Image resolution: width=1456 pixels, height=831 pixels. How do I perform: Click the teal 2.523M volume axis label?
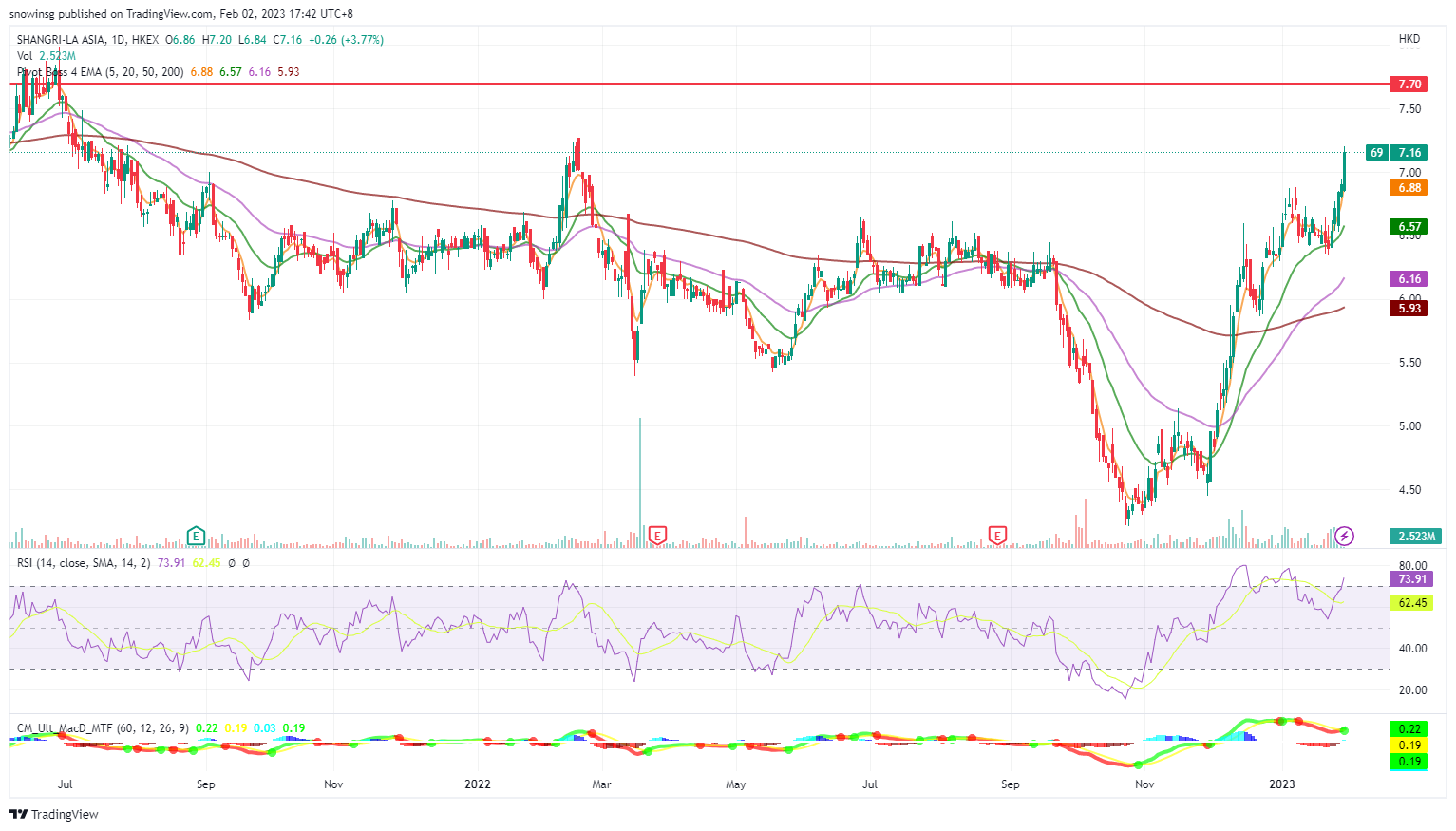(1416, 536)
